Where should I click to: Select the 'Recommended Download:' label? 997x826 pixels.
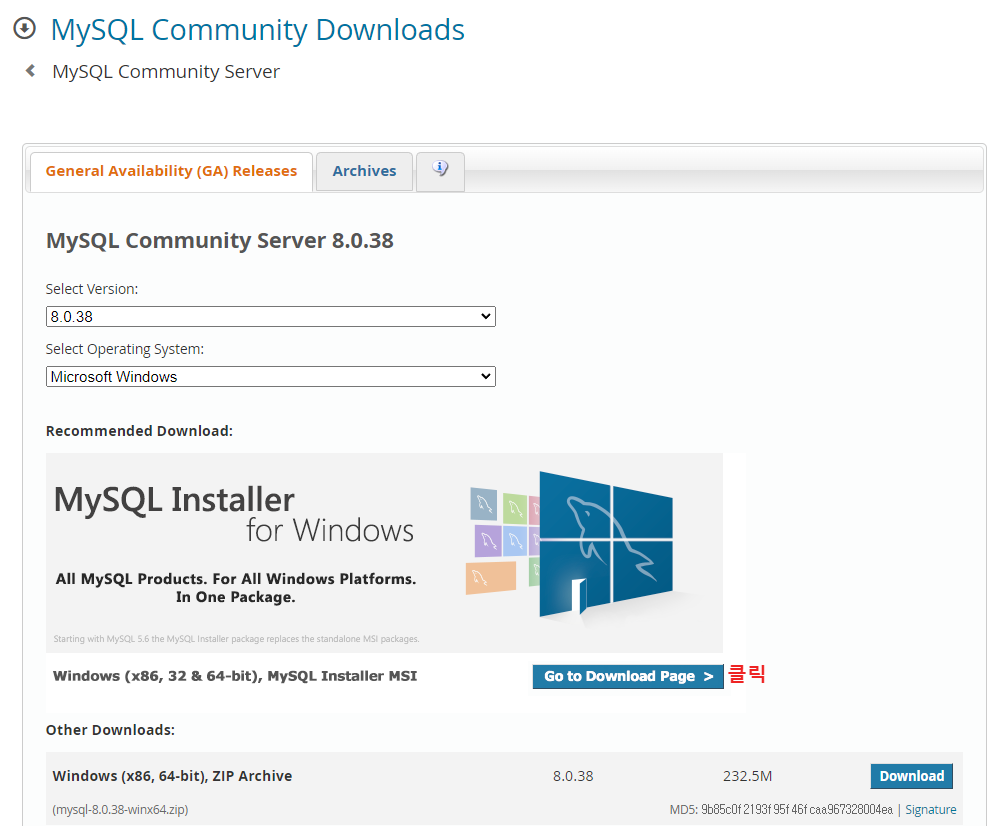coord(139,430)
